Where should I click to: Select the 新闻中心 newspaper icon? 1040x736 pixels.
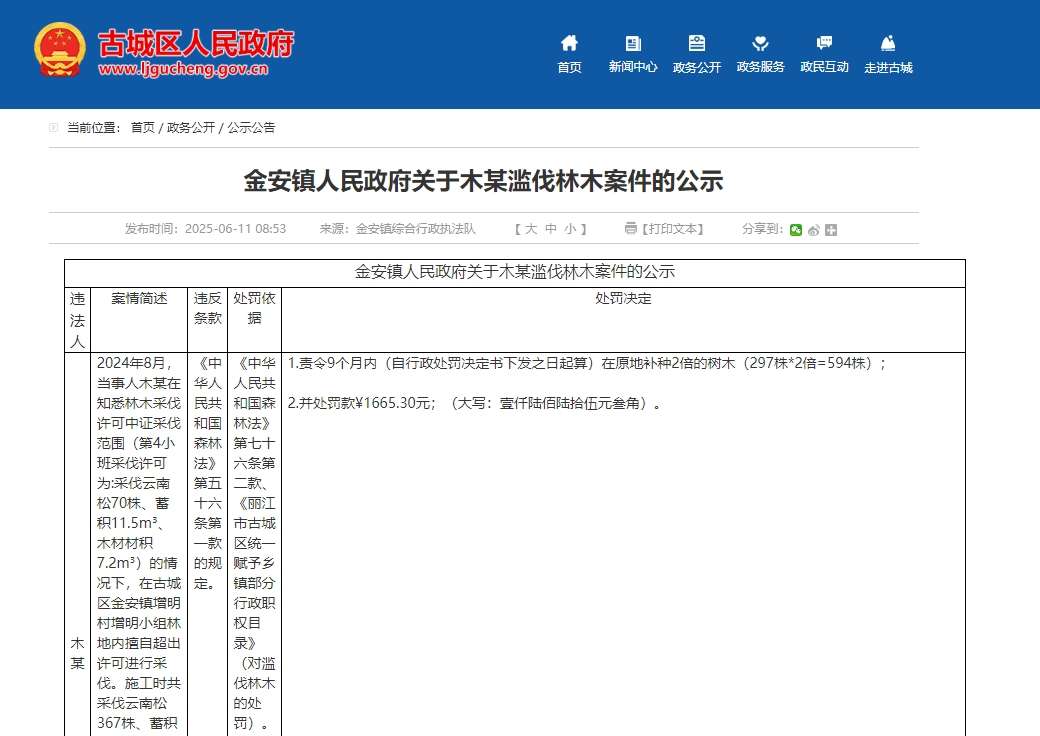633,44
